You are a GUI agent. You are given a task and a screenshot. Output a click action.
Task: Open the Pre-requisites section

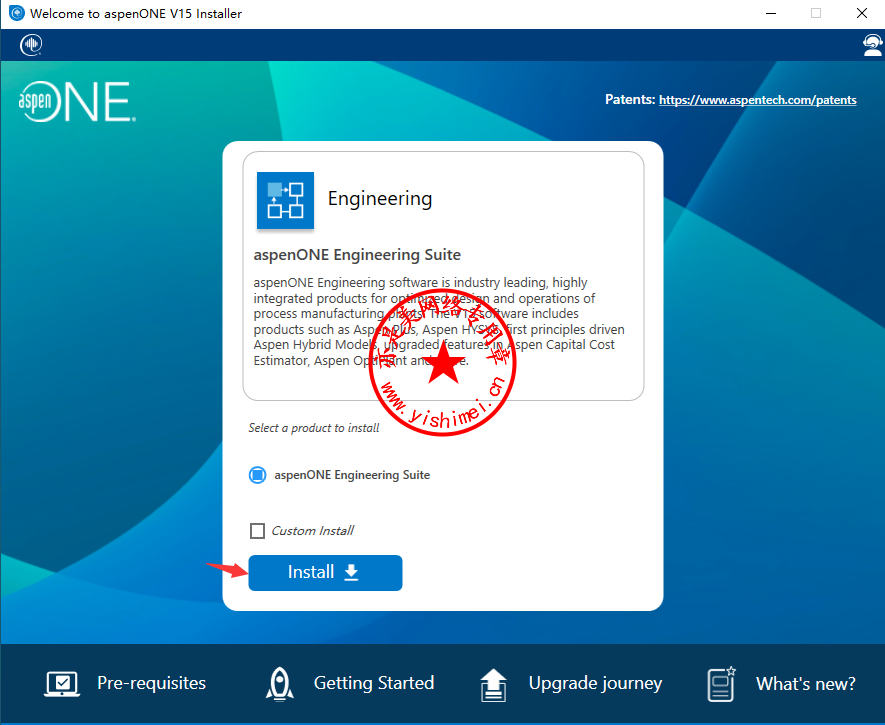[x=151, y=683]
